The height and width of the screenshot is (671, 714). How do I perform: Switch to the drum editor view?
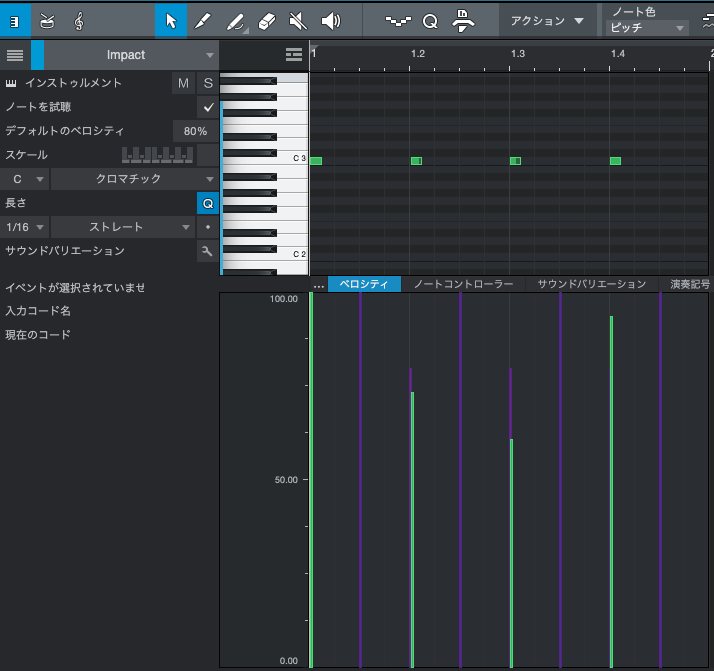pos(47,20)
